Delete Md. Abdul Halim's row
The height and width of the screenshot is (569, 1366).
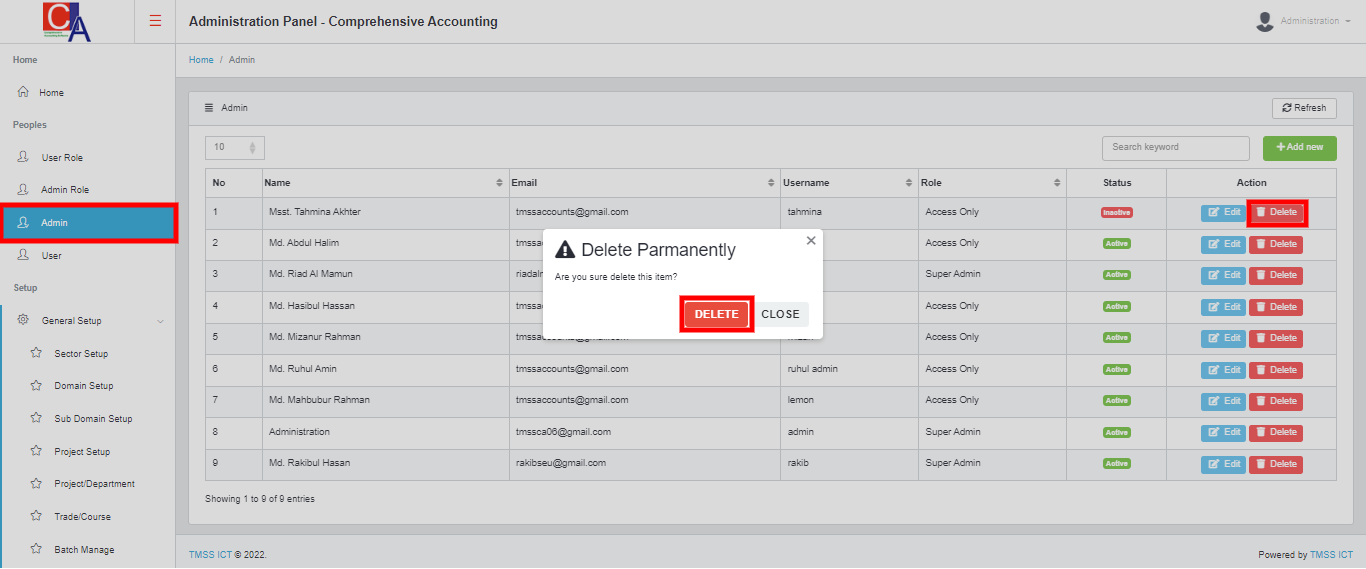tap(1276, 244)
